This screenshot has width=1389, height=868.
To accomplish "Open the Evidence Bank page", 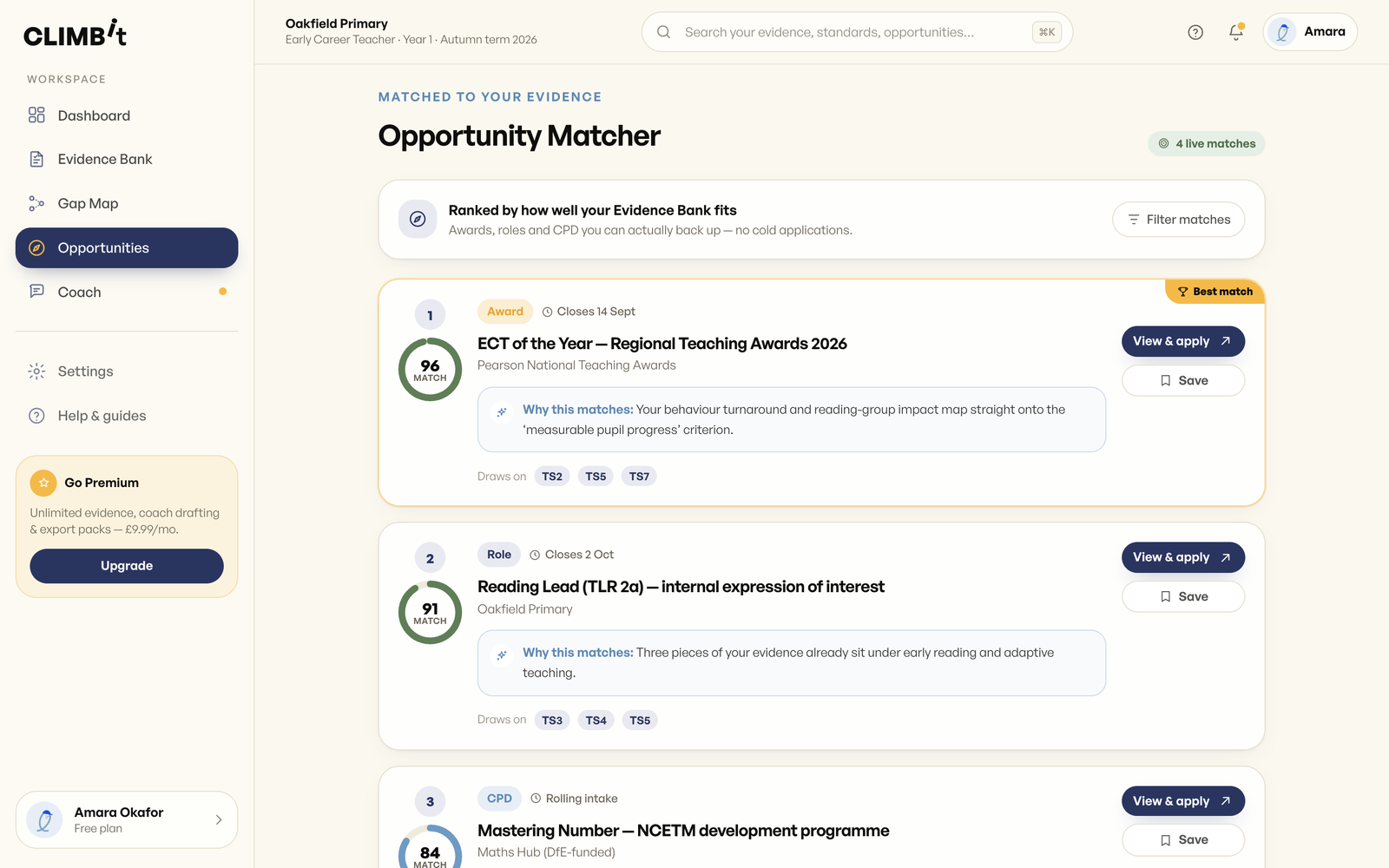I will (127, 159).
